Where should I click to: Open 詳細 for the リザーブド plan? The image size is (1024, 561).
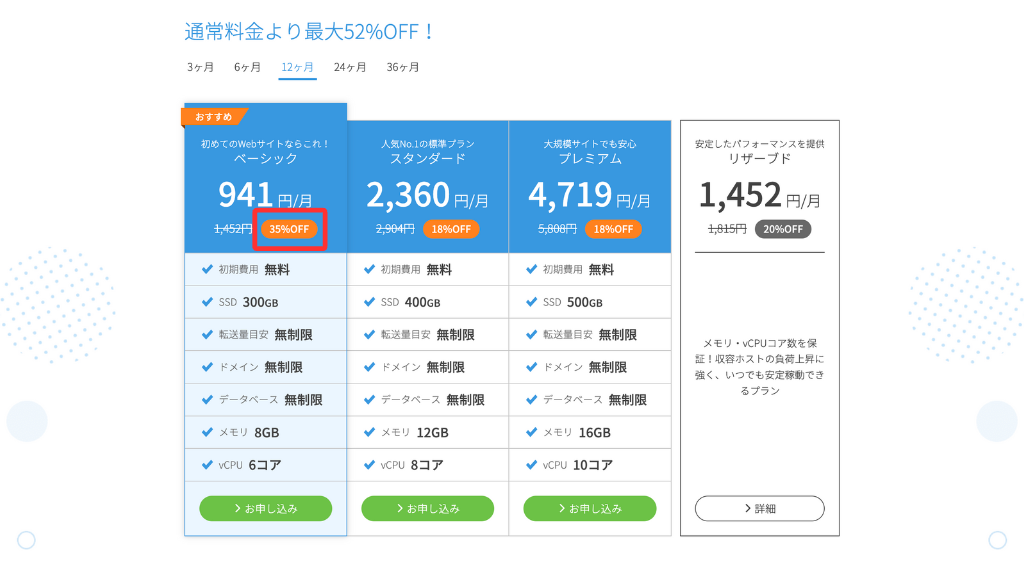tap(760, 508)
